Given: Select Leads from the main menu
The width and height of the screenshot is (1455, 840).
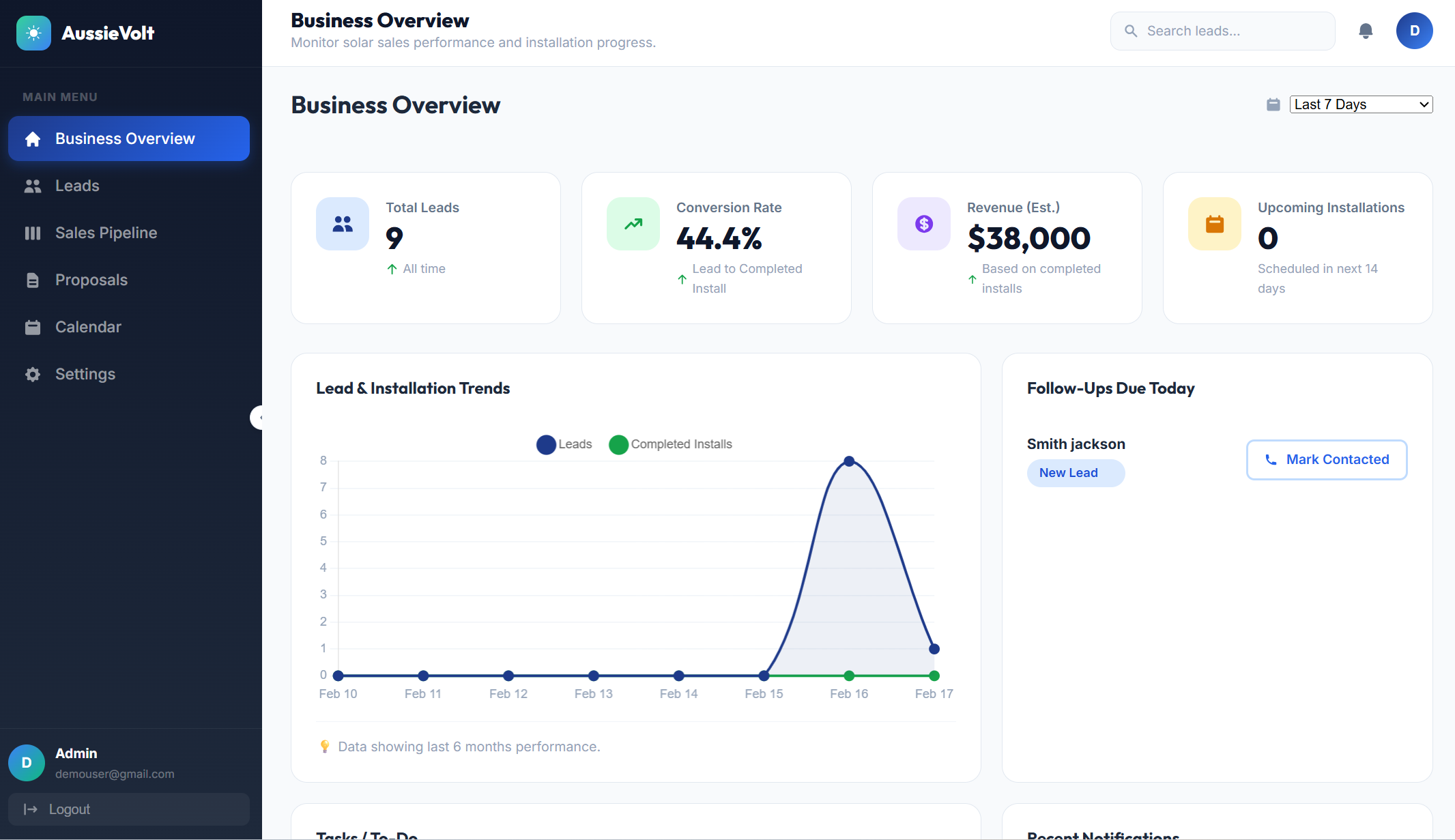Looking at the screenshot, I should 77,186.
